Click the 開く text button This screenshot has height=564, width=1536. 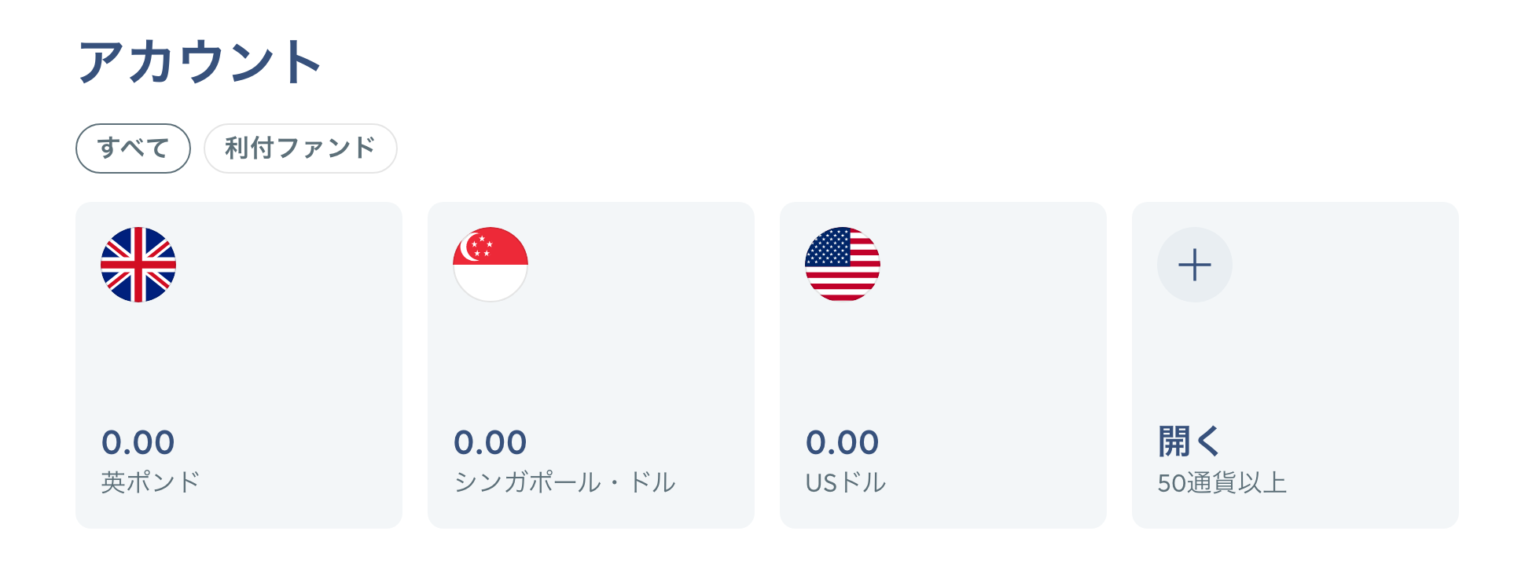pyautogui.click(x=1190, y=441)
